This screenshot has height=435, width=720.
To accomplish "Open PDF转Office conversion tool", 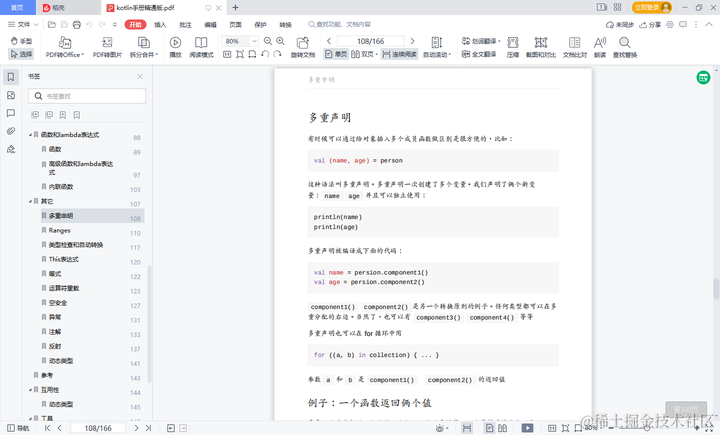I will (x=65, y=47).
